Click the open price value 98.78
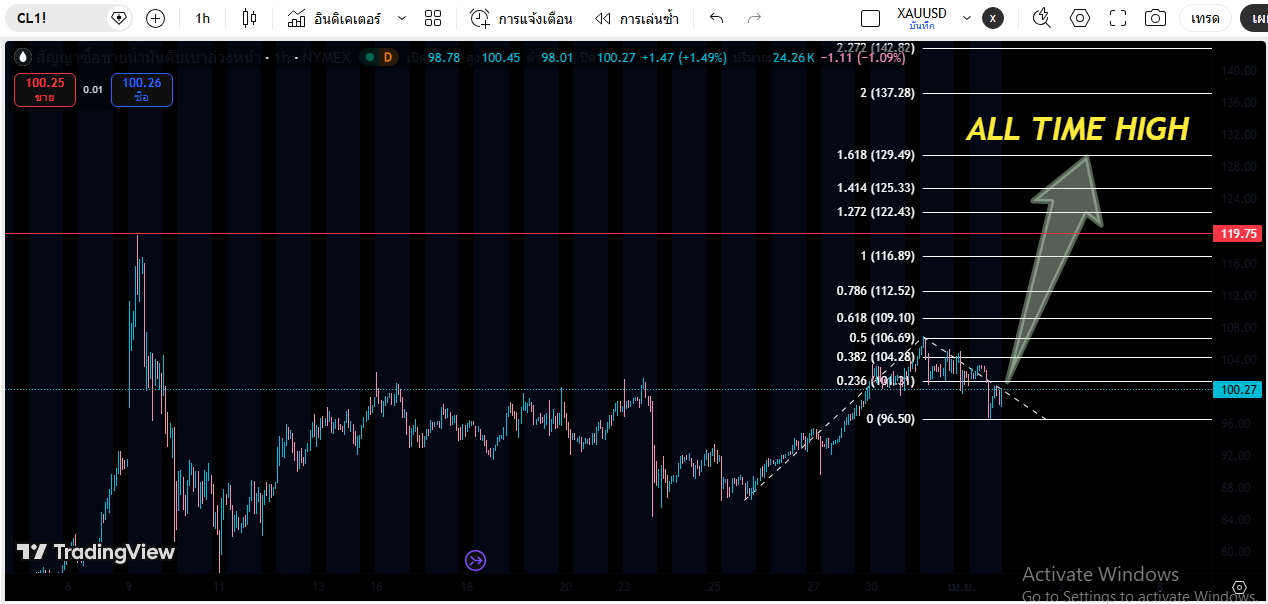This screenshot has width=1268, height=604. 444,58
